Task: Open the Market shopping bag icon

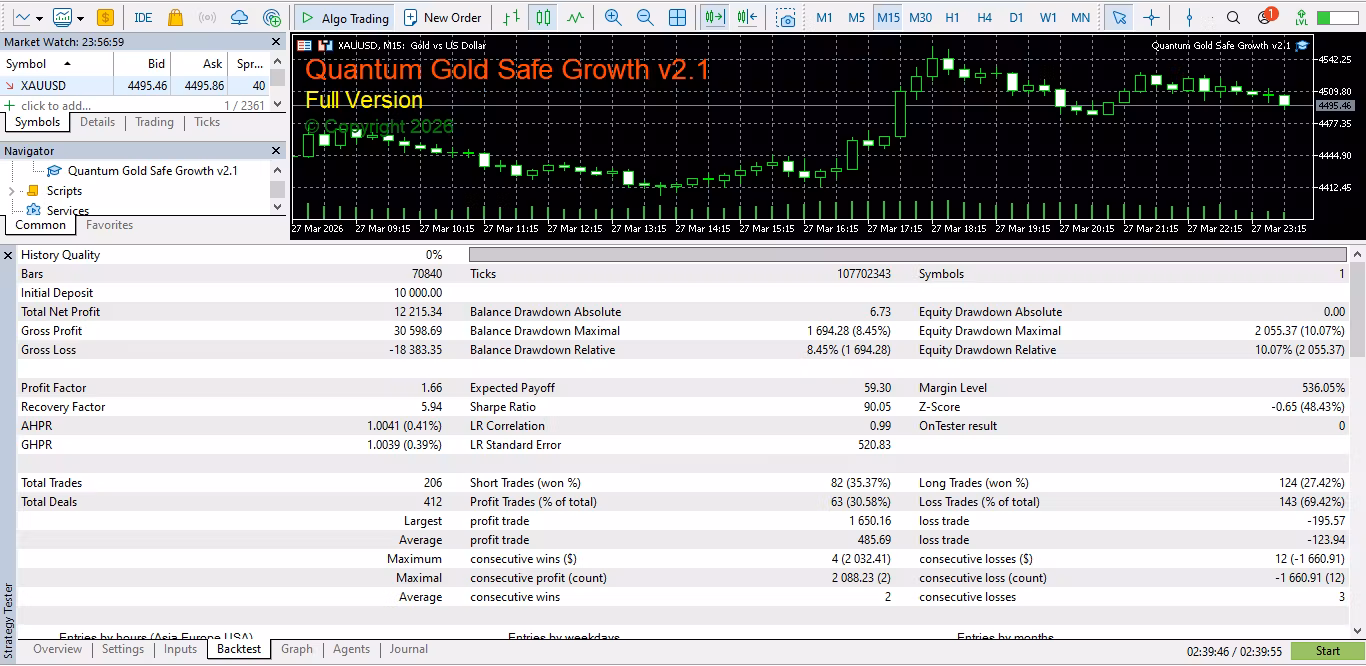Action: click(x=175, y=18)
